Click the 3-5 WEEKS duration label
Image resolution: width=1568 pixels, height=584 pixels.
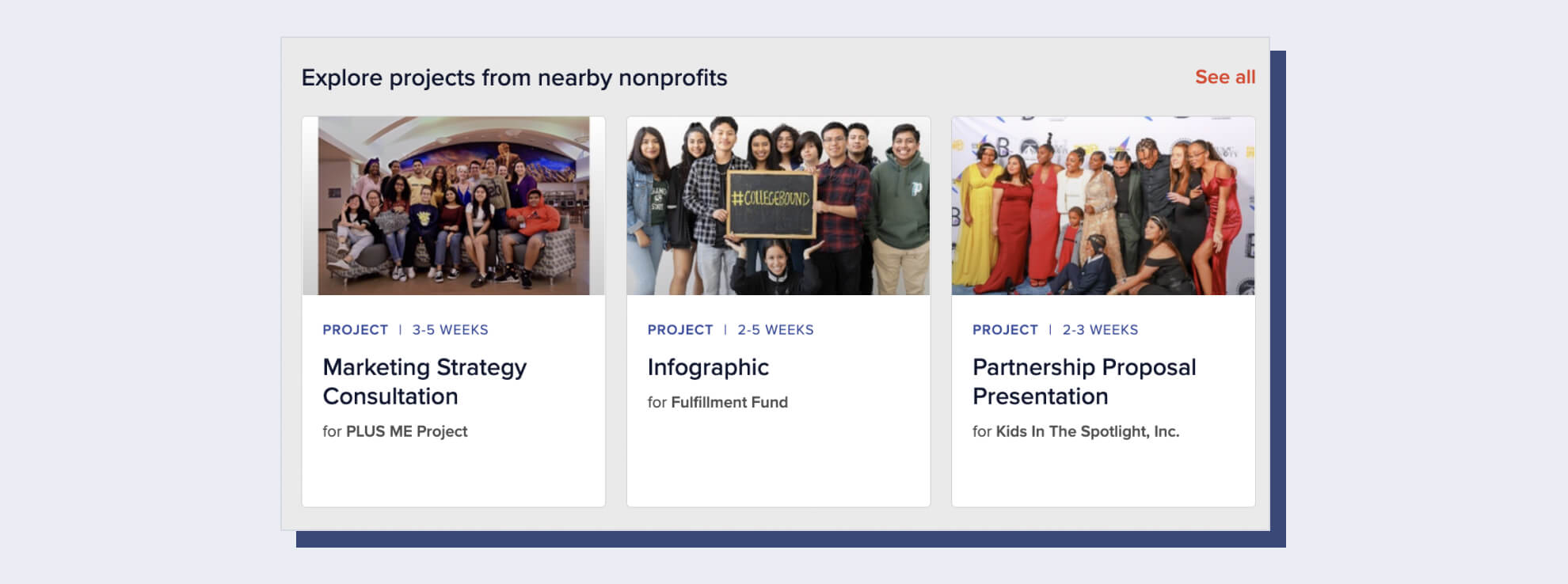[450, 330]
